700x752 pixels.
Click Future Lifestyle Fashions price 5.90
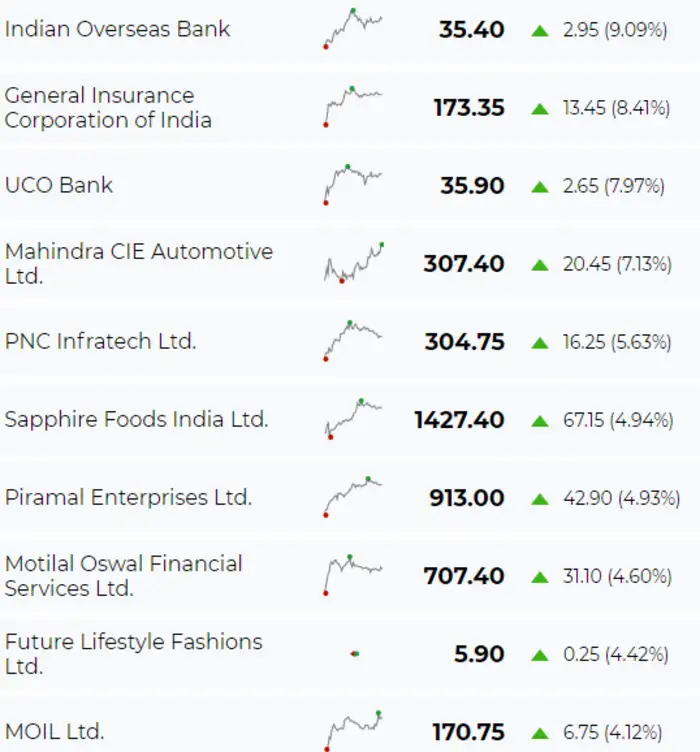click(x=479, y=654)
